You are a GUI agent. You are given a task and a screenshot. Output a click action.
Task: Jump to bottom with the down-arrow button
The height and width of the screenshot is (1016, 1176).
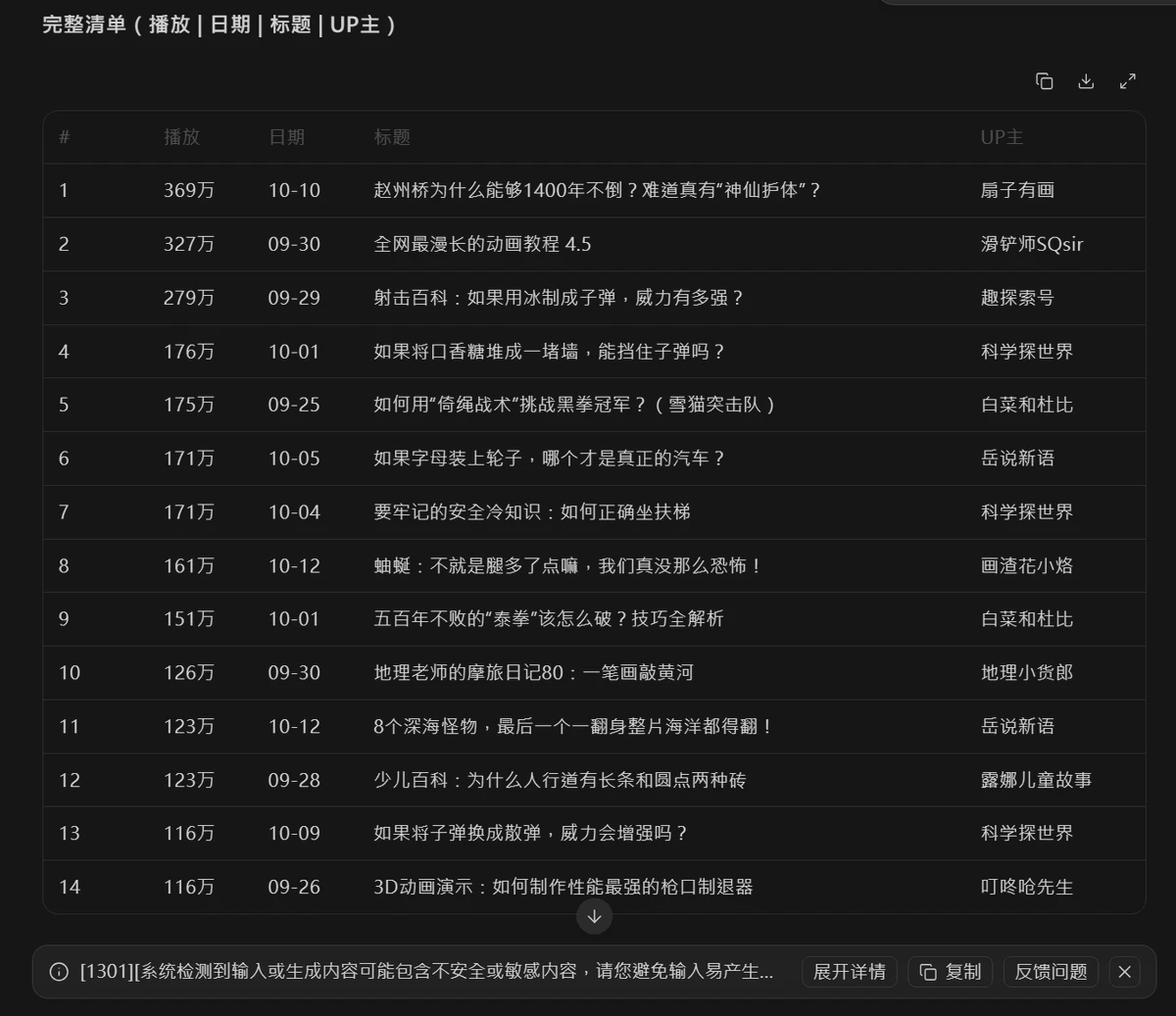pos(594,917)
